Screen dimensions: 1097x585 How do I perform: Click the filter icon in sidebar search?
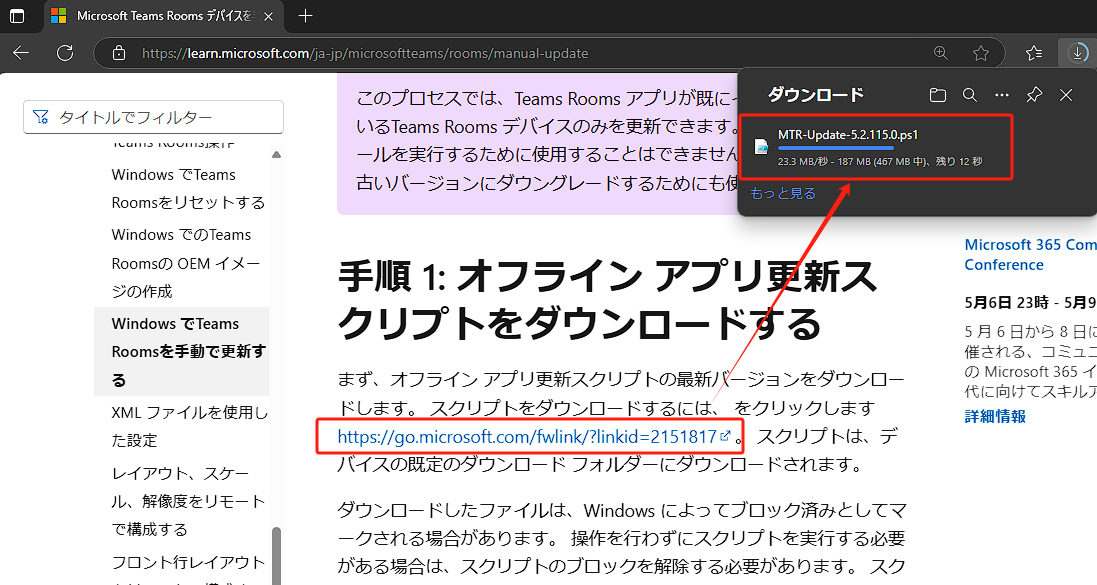(41, 117)
